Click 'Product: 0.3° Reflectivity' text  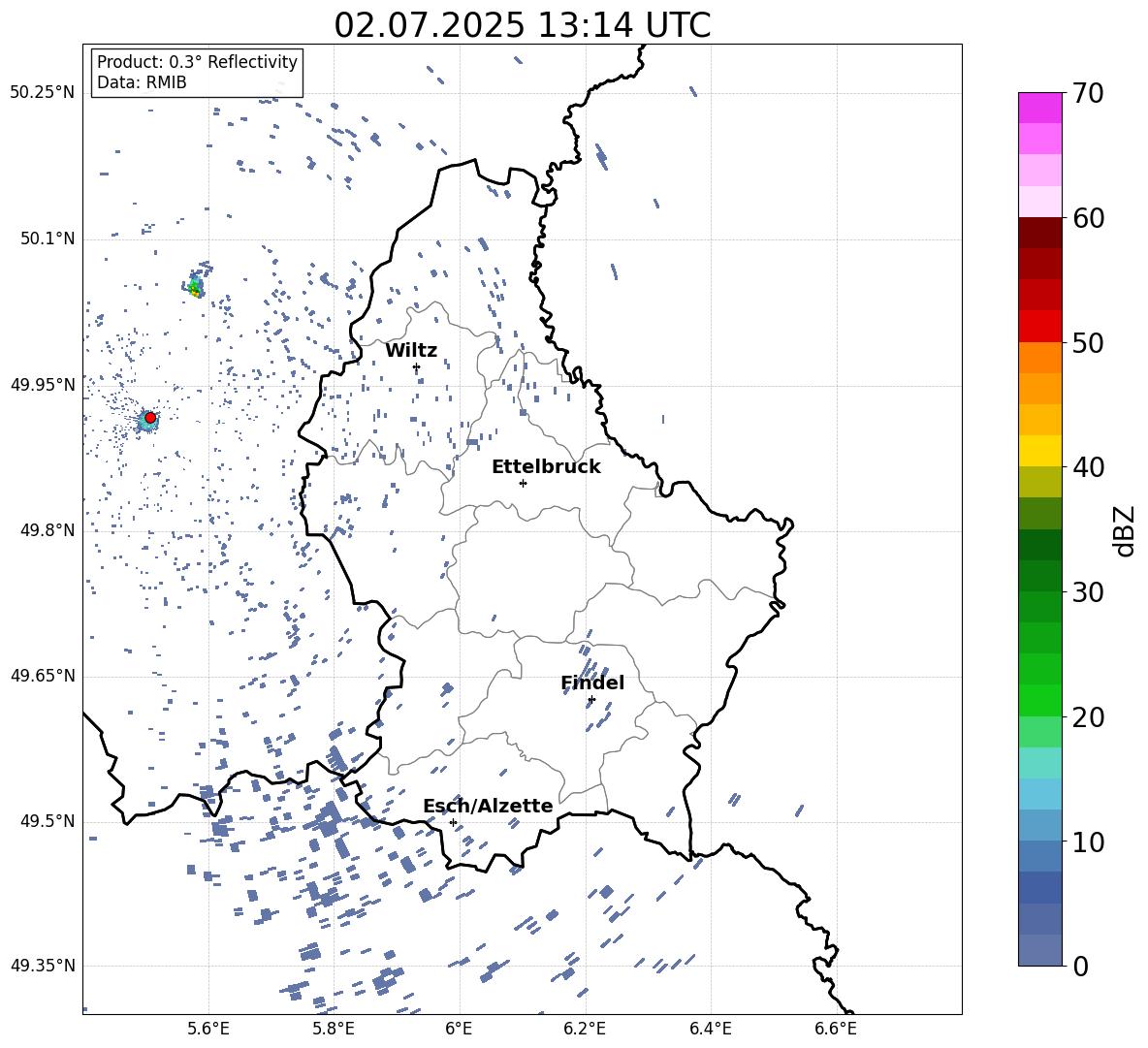pos(197,61)
